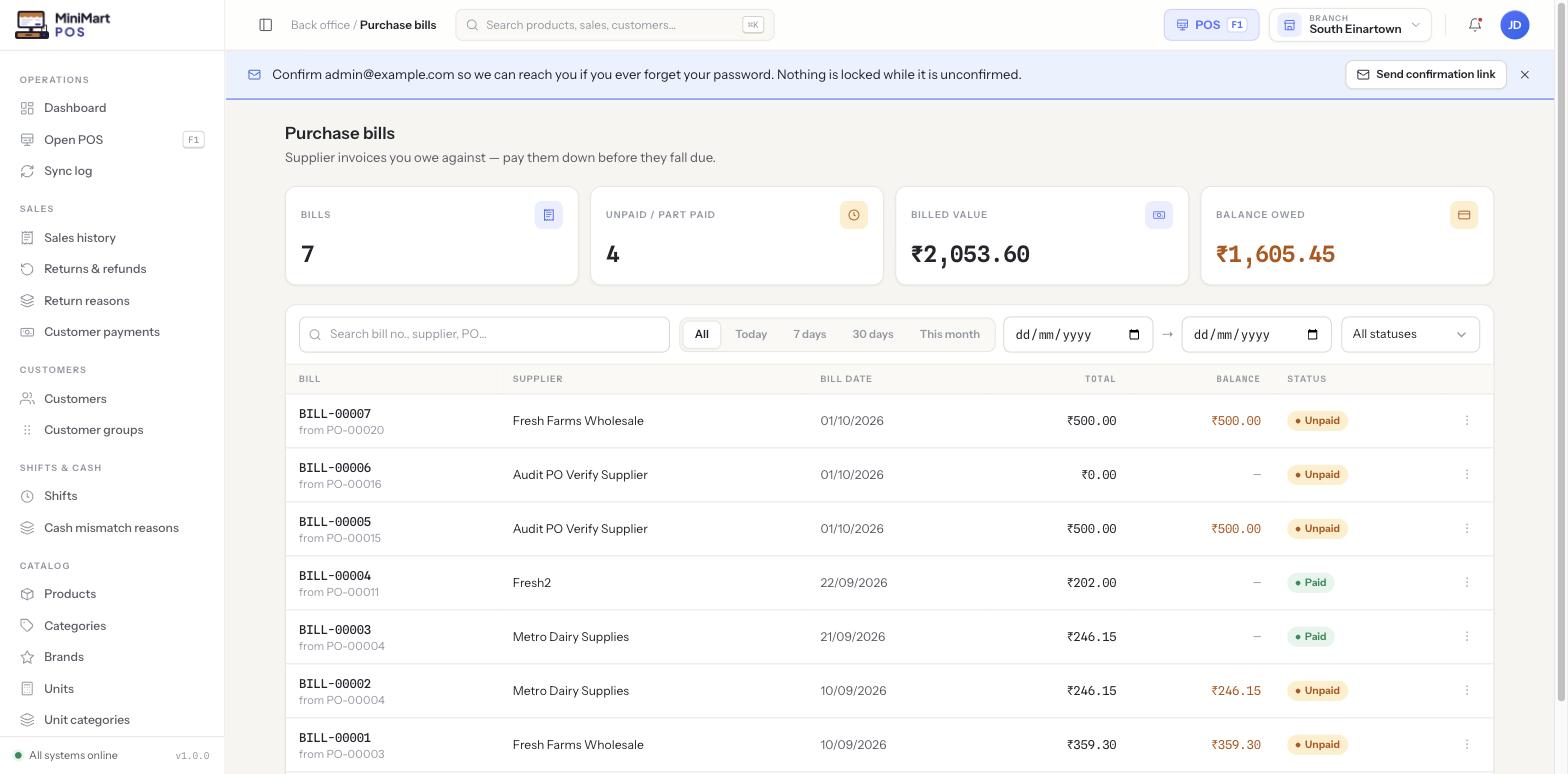Filter bills to This month
Image resolution: width=1568 pixels, height=774 pixels.
pyautogui.click(x=950, y=335)
